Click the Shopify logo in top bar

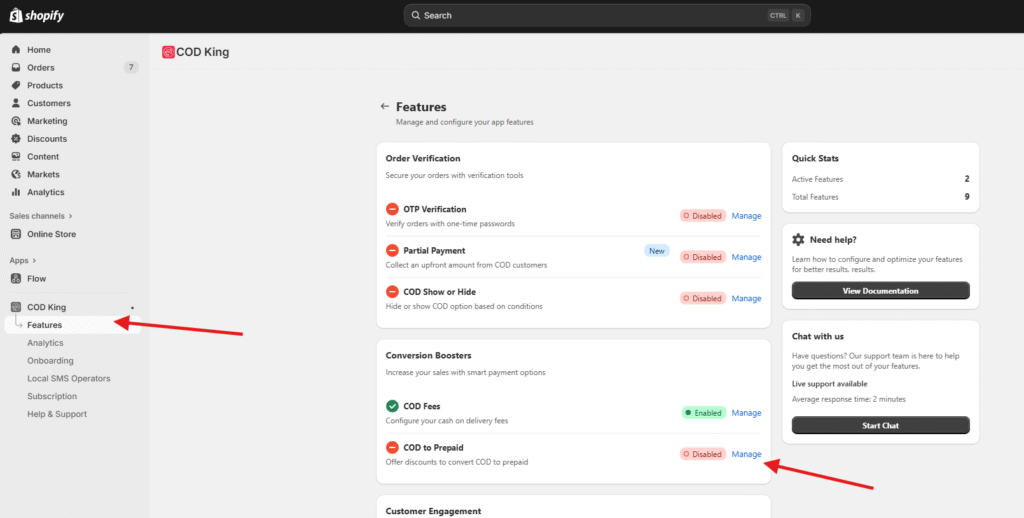coord(36,15)
